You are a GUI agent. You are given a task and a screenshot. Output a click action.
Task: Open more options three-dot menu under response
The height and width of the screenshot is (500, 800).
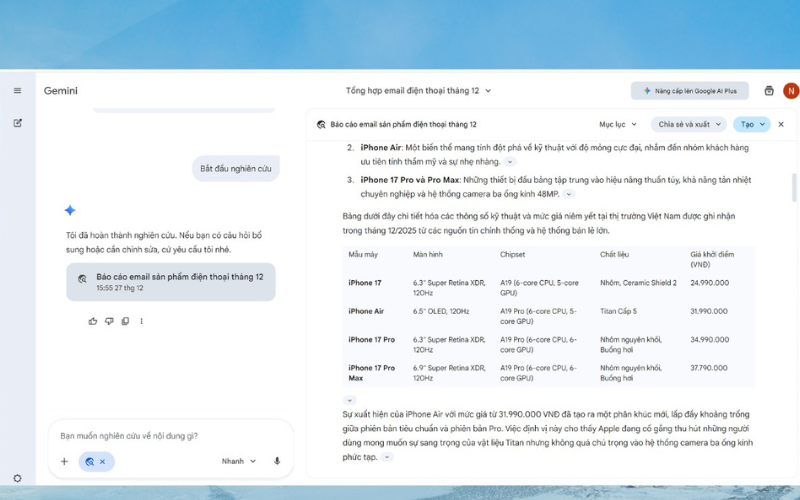[141, 321]
